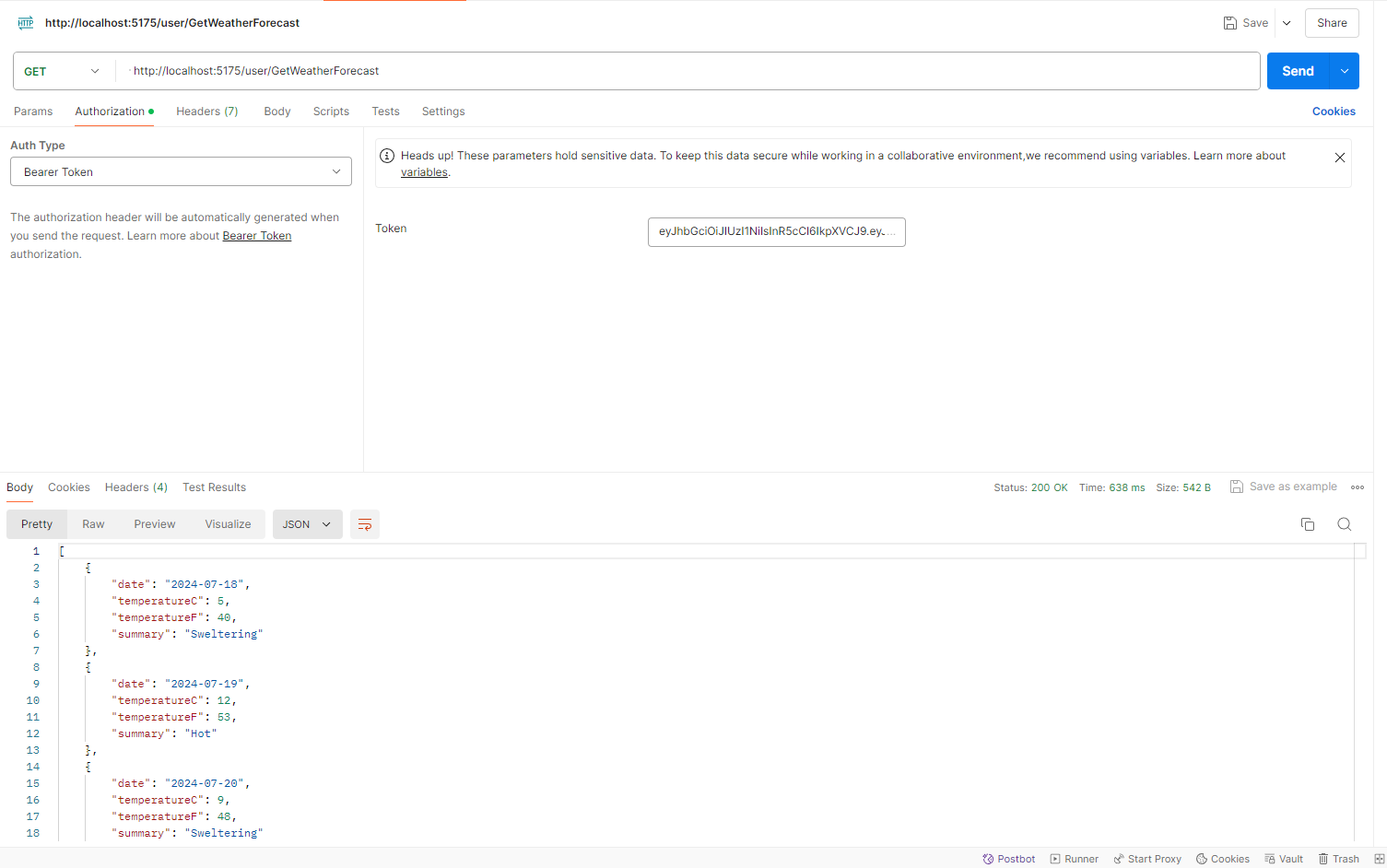Image resolution: width=1387 pixels, height=868 pixels.
Task: Click the Save icon button
Action: [1246, 23]
